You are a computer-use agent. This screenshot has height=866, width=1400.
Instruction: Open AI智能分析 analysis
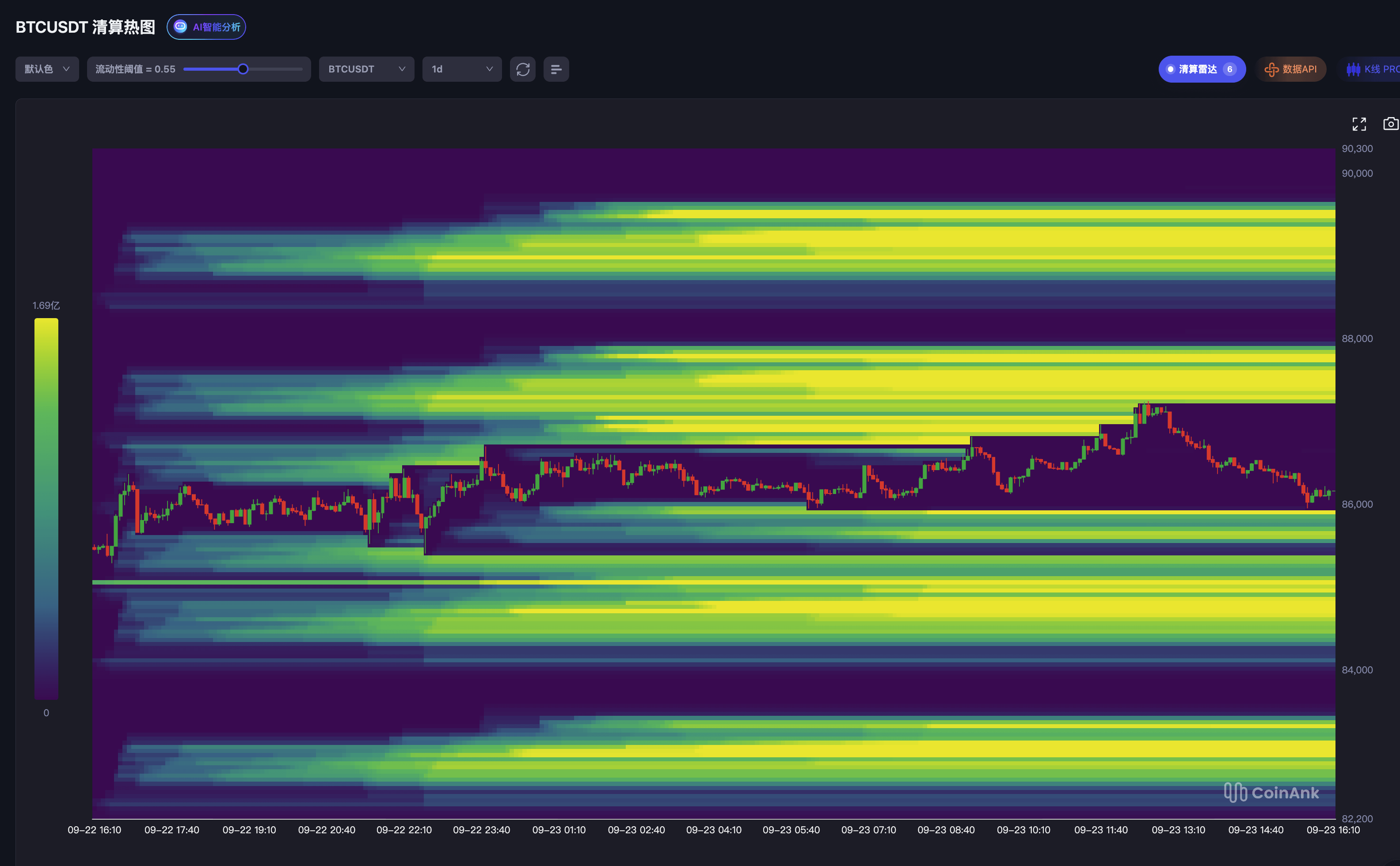pos(206,27)
